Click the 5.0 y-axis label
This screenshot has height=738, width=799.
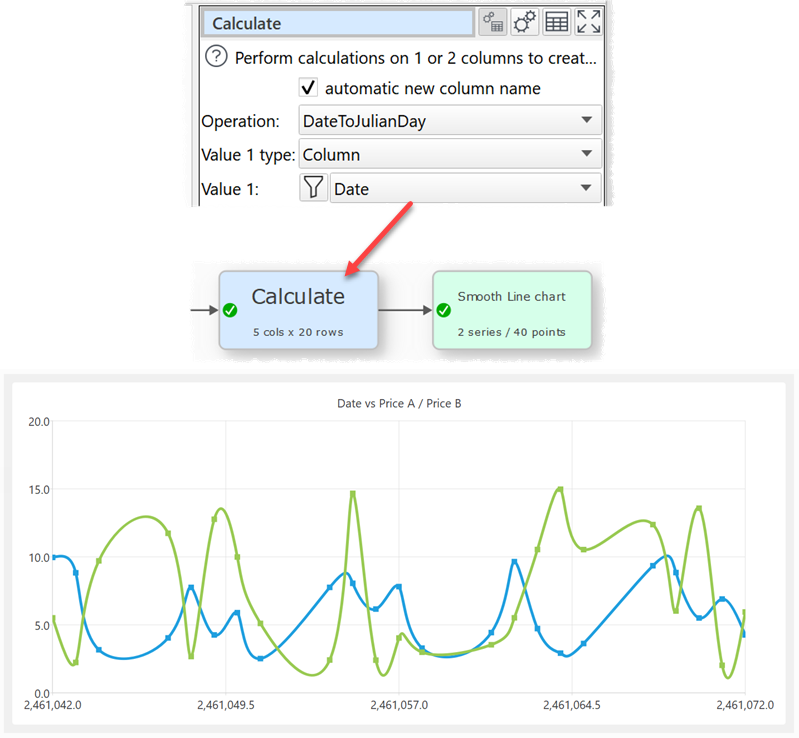(x=42, y=626)
